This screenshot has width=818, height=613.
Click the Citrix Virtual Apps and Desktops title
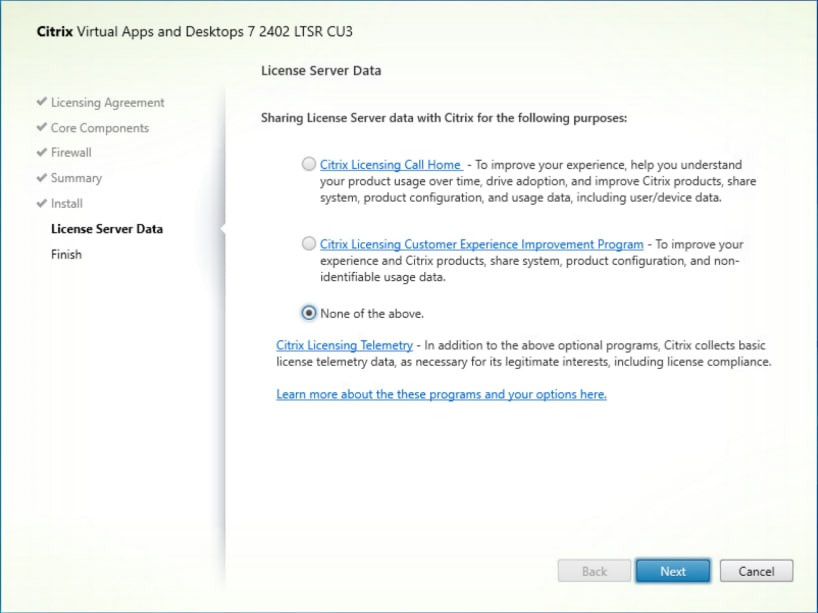click(x=195, y=32)
